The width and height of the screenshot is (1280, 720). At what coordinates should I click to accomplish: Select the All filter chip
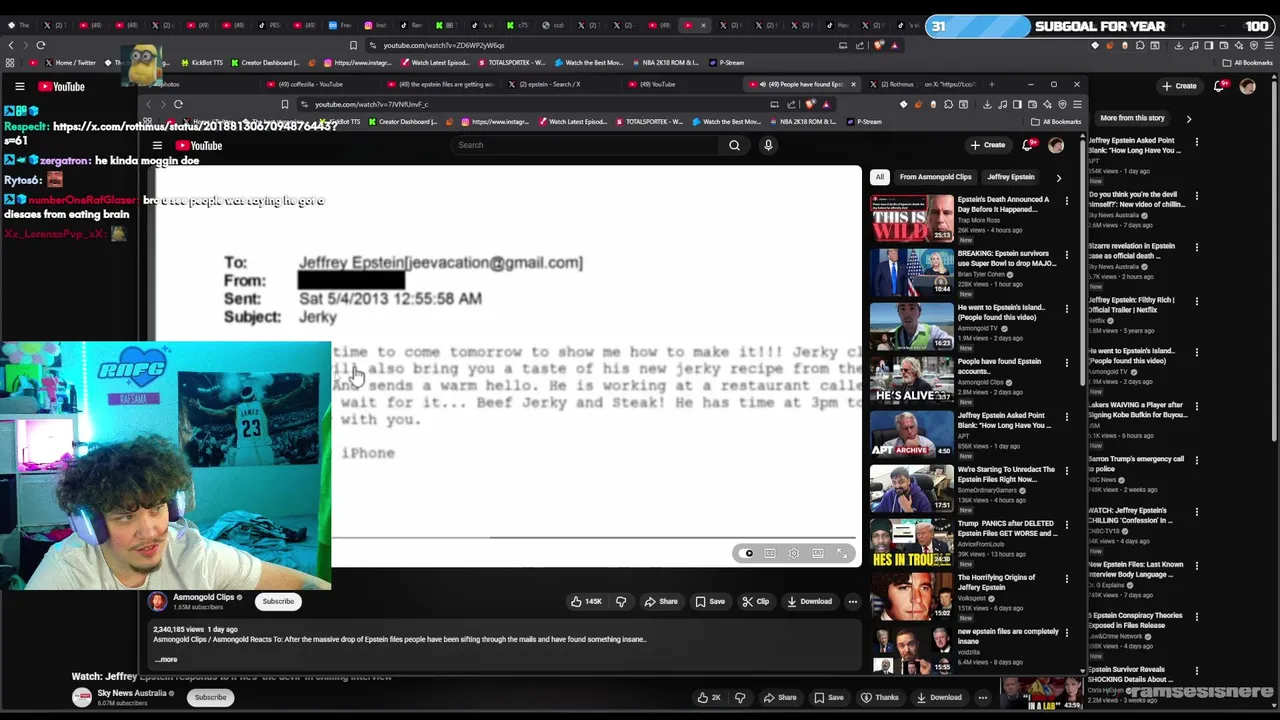click(x=880, y=177)
